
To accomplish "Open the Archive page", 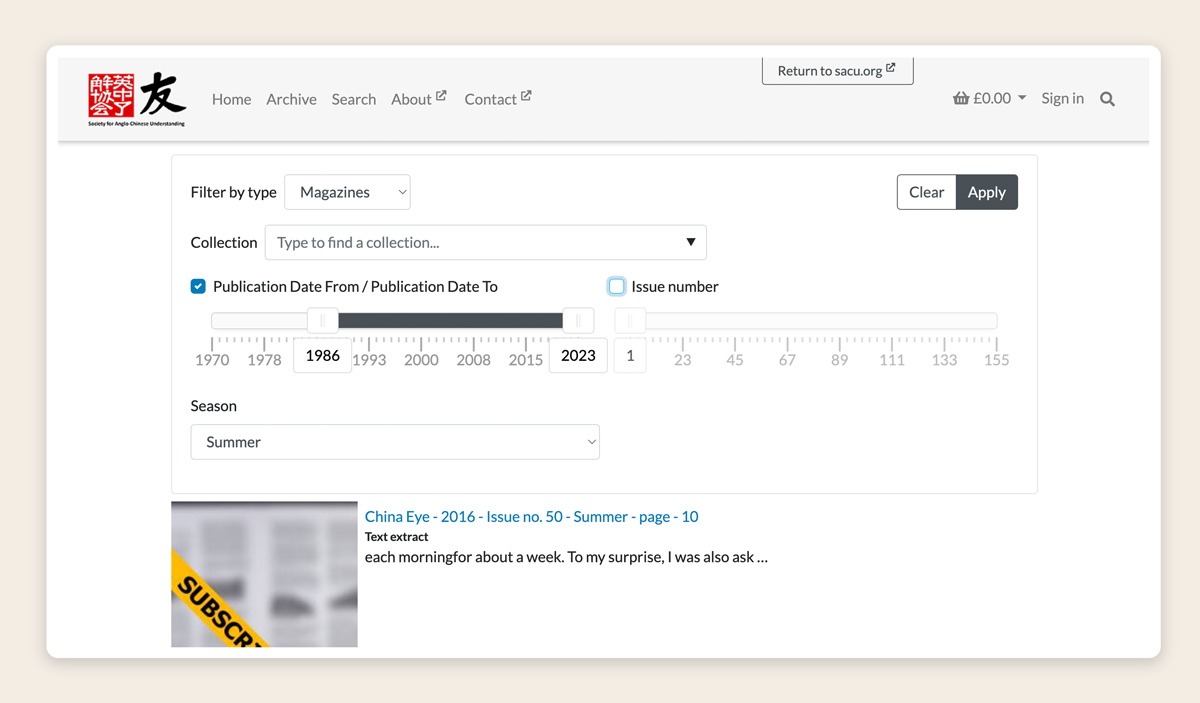I will pyautogui.click(x=291, y=99).
